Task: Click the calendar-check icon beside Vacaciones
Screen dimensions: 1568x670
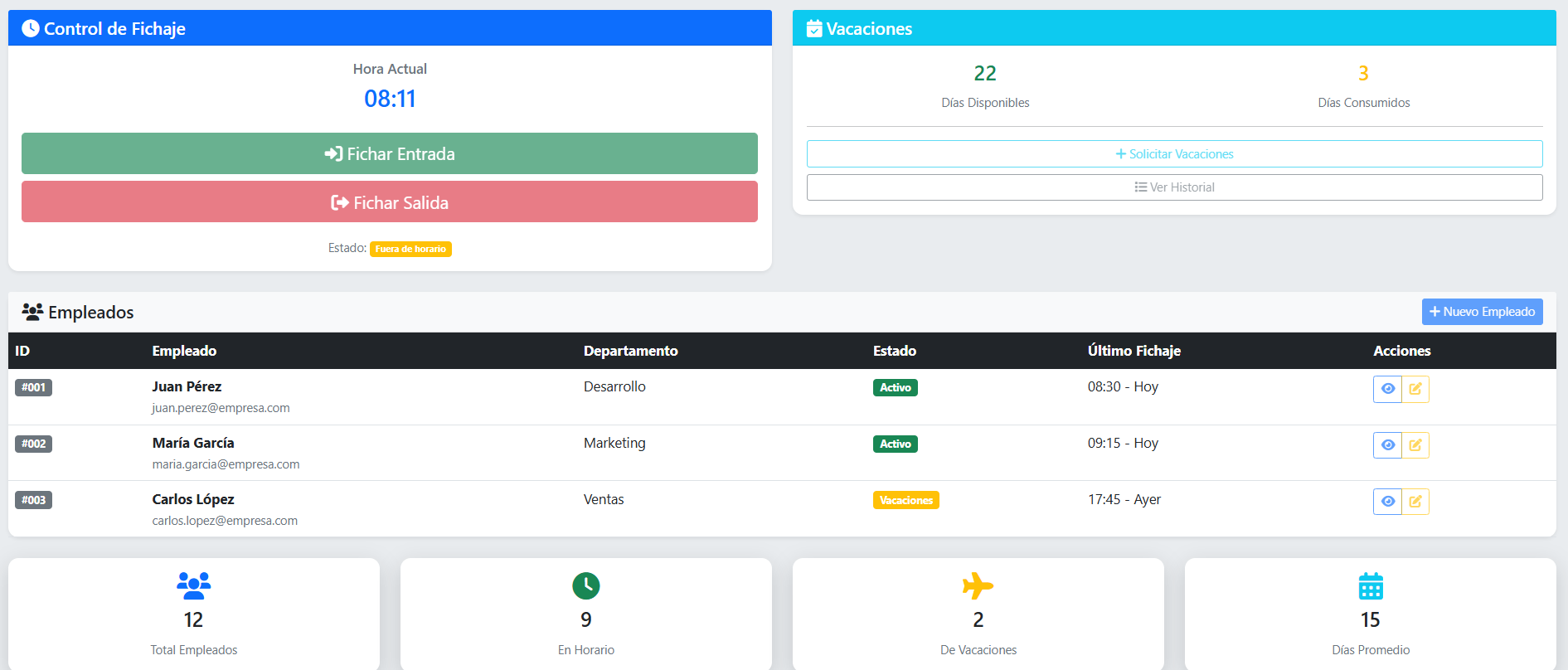Action: (814, 29)
